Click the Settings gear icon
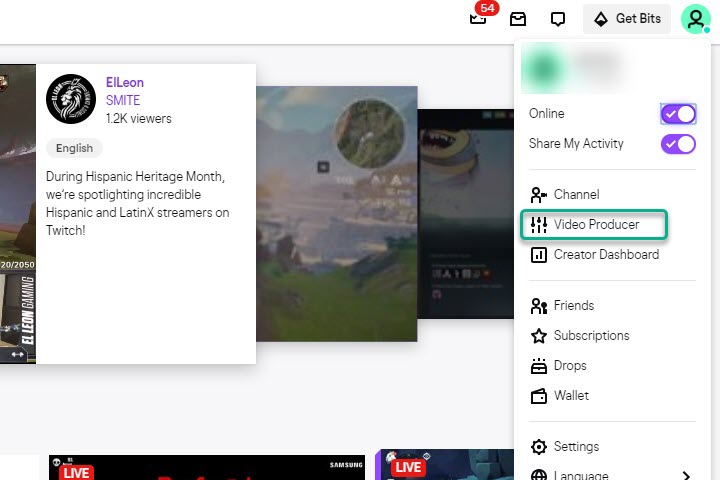 539,446
